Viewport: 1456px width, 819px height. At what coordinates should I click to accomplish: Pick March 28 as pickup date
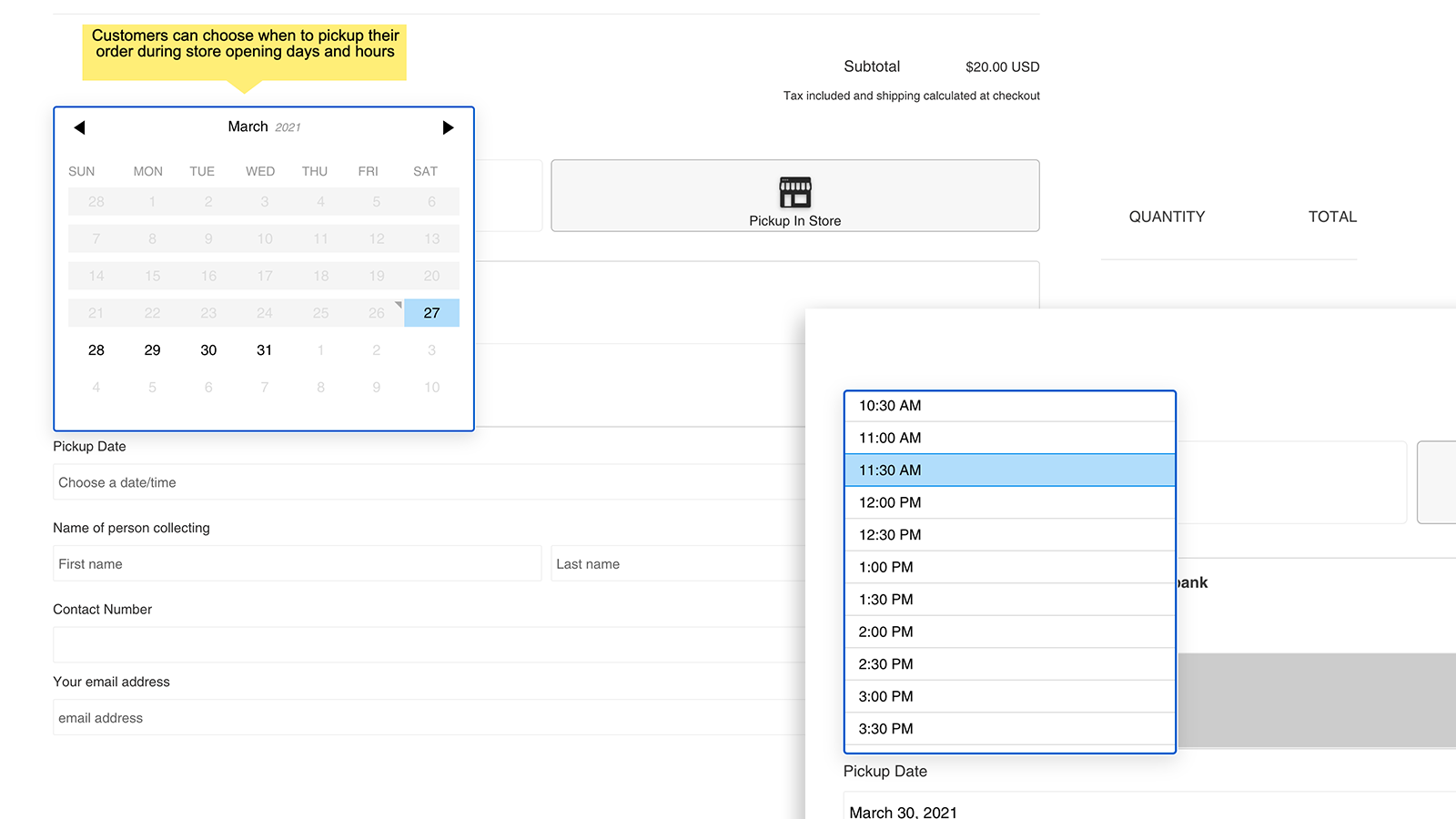(96, 350)
